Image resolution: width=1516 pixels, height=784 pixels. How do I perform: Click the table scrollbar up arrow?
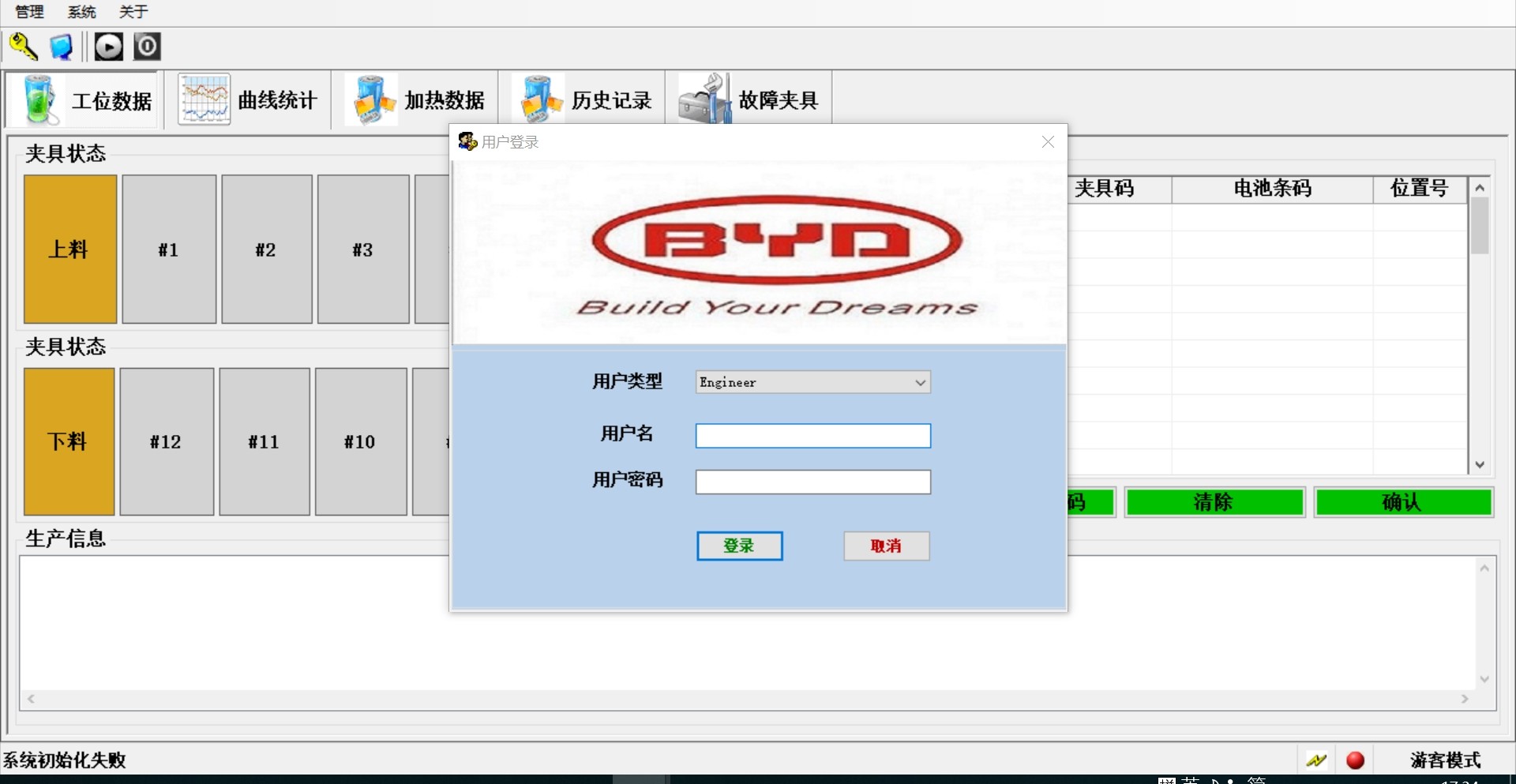1480,188
